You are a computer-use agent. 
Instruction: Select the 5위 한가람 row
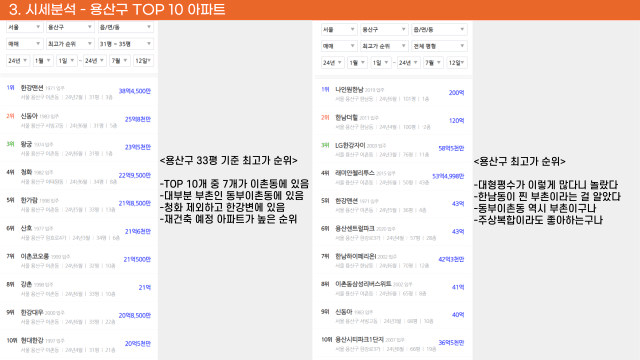(x=79, y=204)
